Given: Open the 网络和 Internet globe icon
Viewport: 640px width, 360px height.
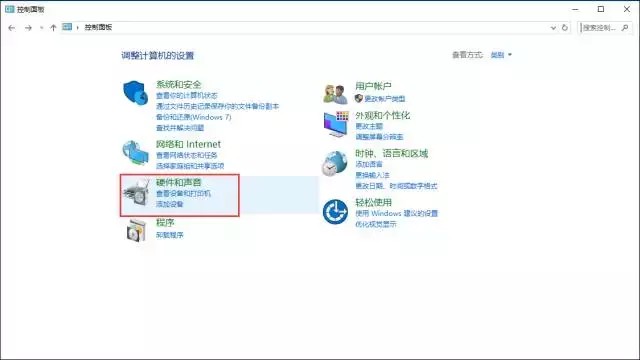Looking at the screenshot, I should [136, 153].
